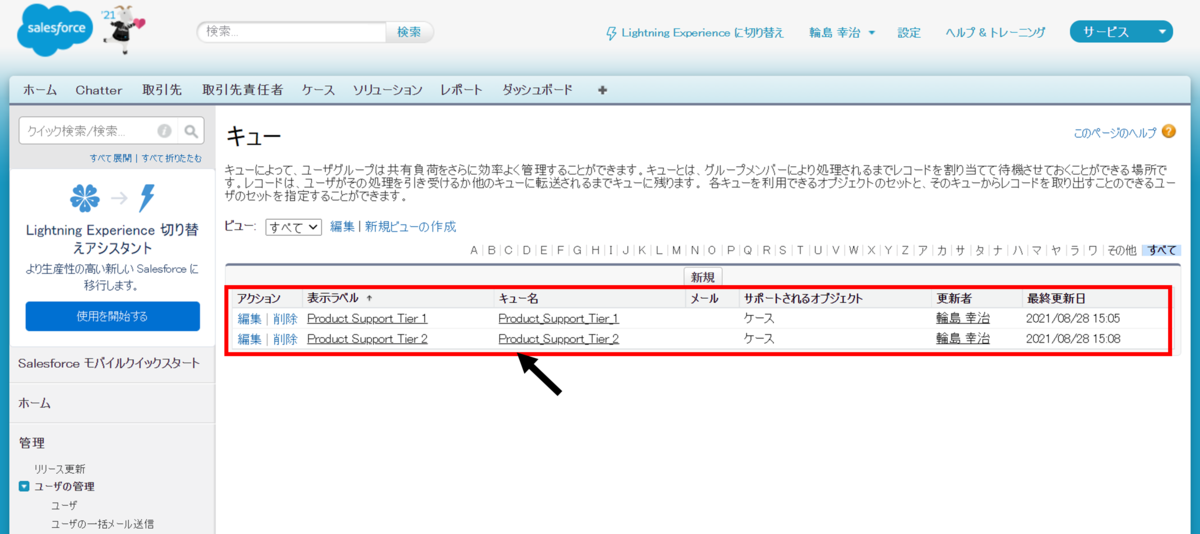Open the サービス app dropdown

[1121, 32]
